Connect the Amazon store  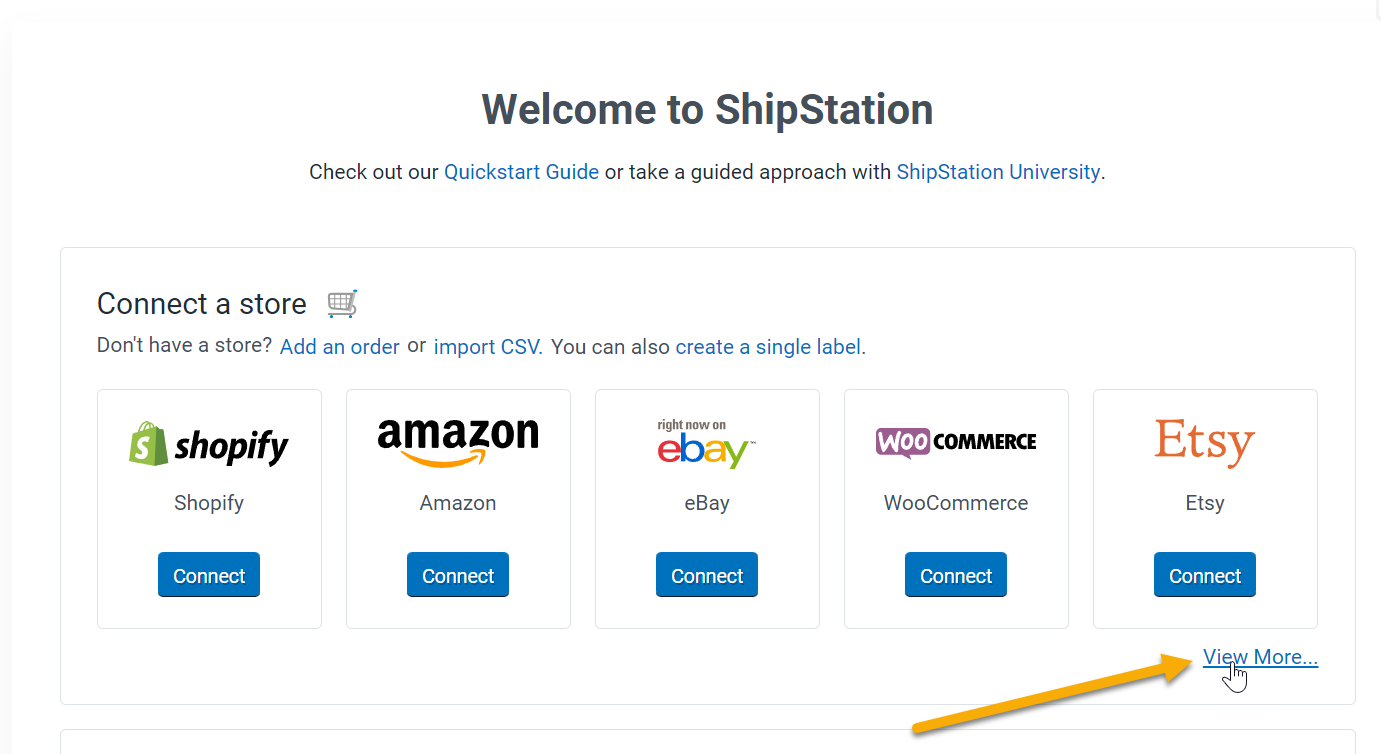click(458, 574)
